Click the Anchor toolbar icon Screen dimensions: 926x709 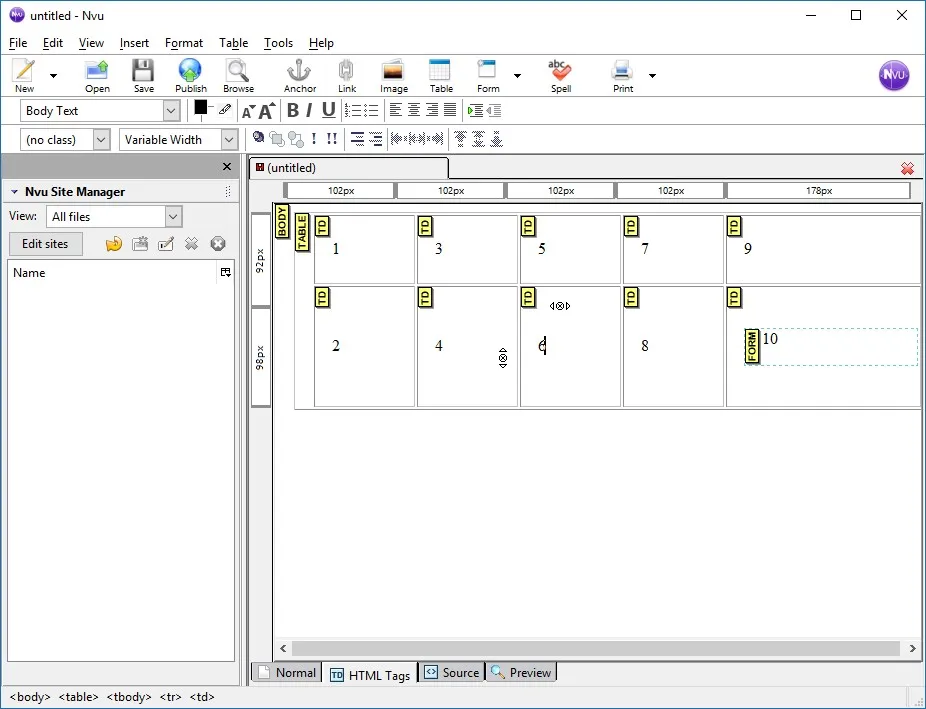coord(299,76)
